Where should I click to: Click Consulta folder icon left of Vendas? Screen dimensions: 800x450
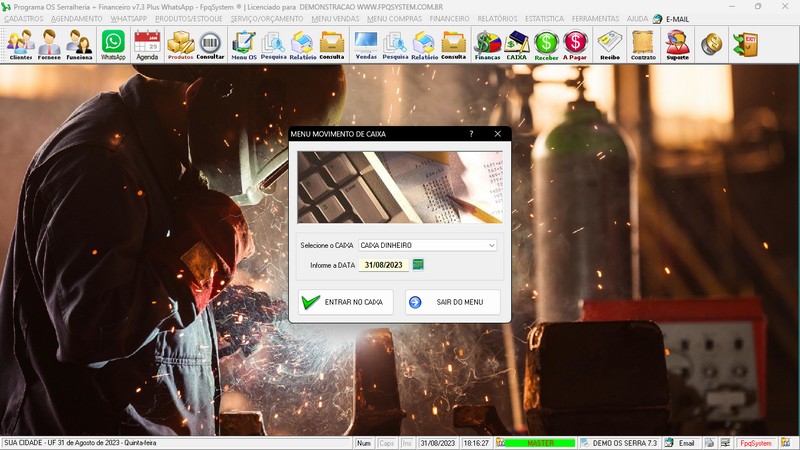(x=332, y=45)
